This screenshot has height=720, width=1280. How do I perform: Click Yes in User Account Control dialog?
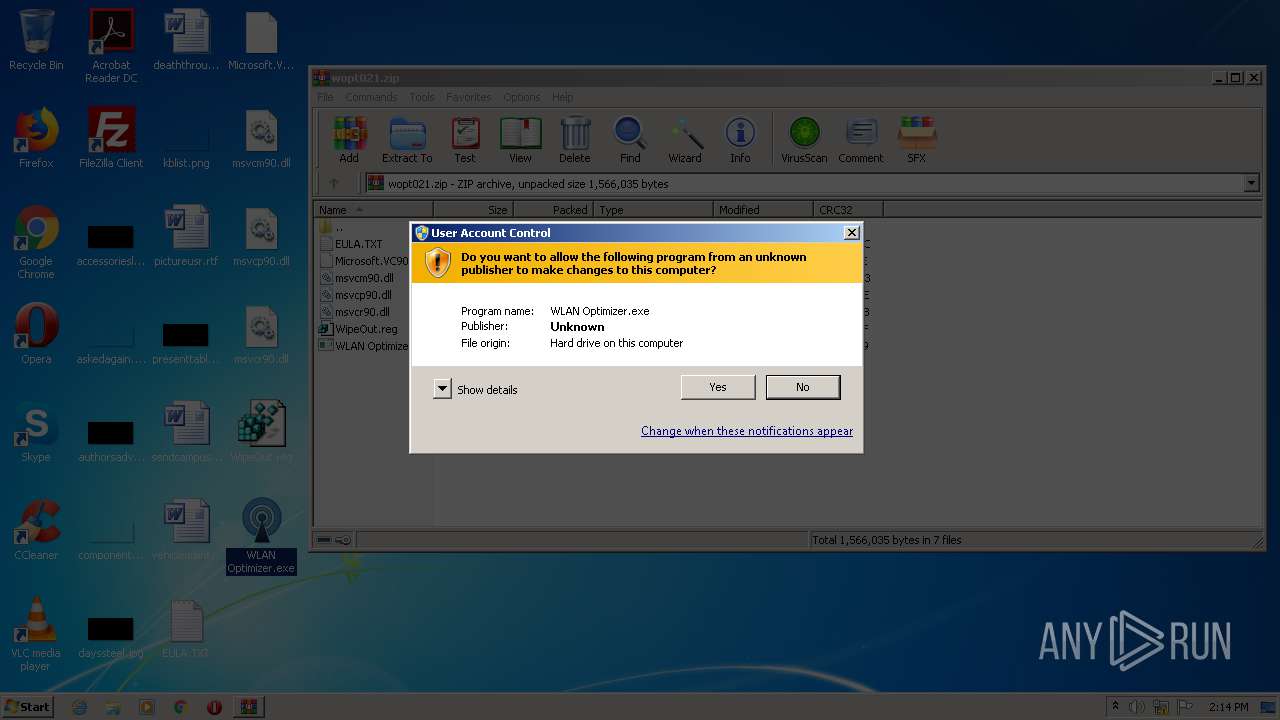pos(718,387)
